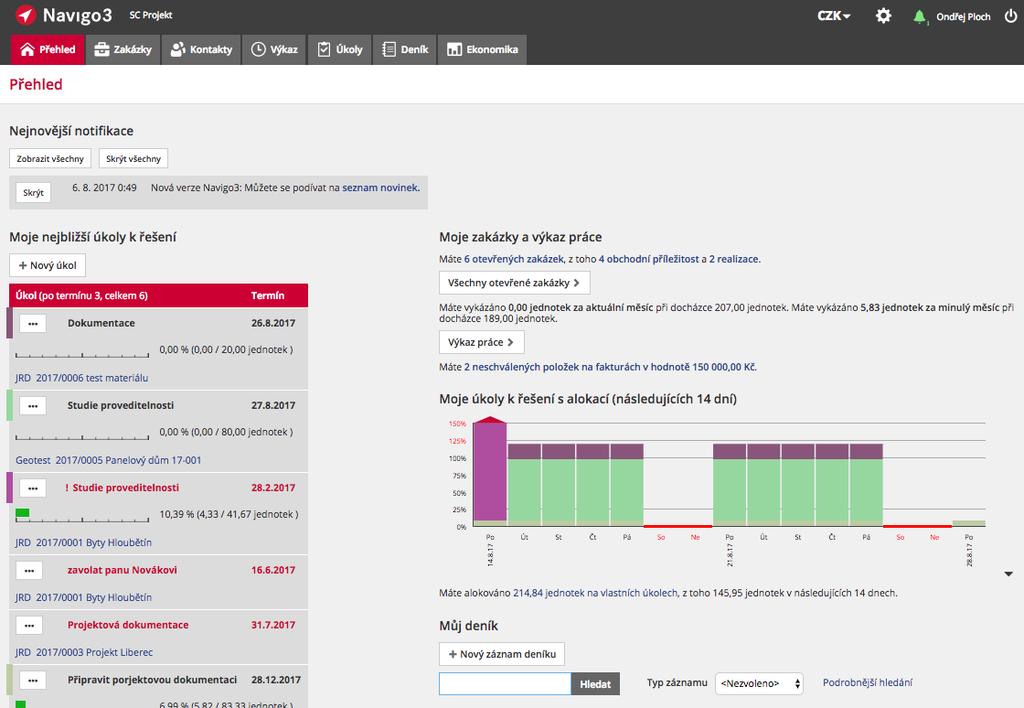Open JRD 2017/0006 test materiálu link
Screen dimensions: 1024x708
tap(82, 378)
